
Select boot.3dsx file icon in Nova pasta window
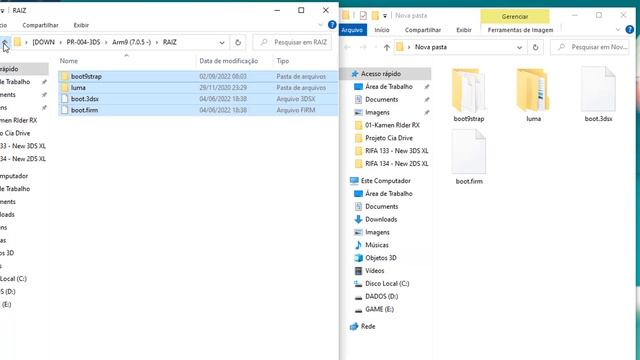(x=598, y=90)
